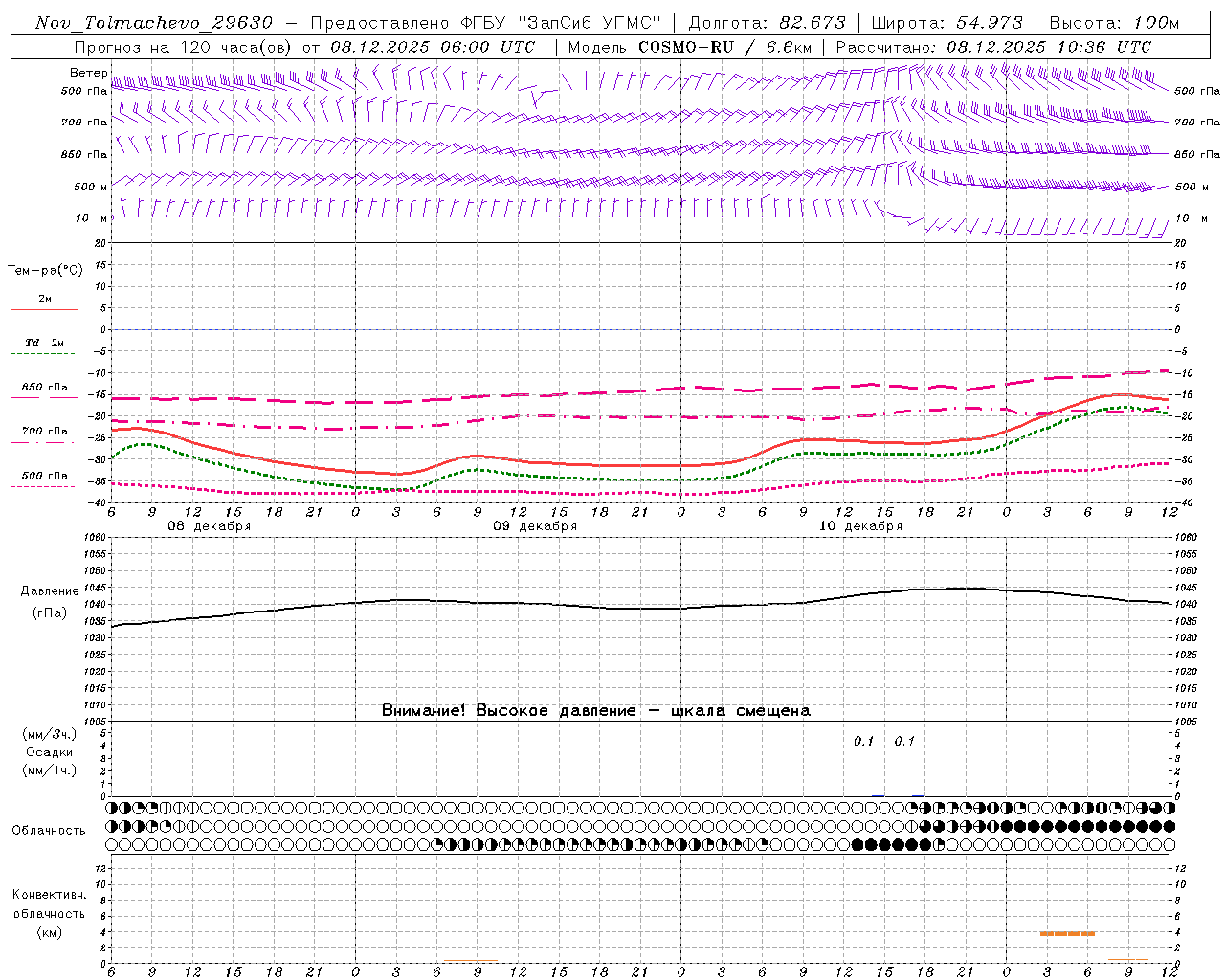This screenshot has width=1225, height=980.
Task: Click Рассчитано: 08.12.2025 10:36 UTC text
Action: (x=993, y=47)
